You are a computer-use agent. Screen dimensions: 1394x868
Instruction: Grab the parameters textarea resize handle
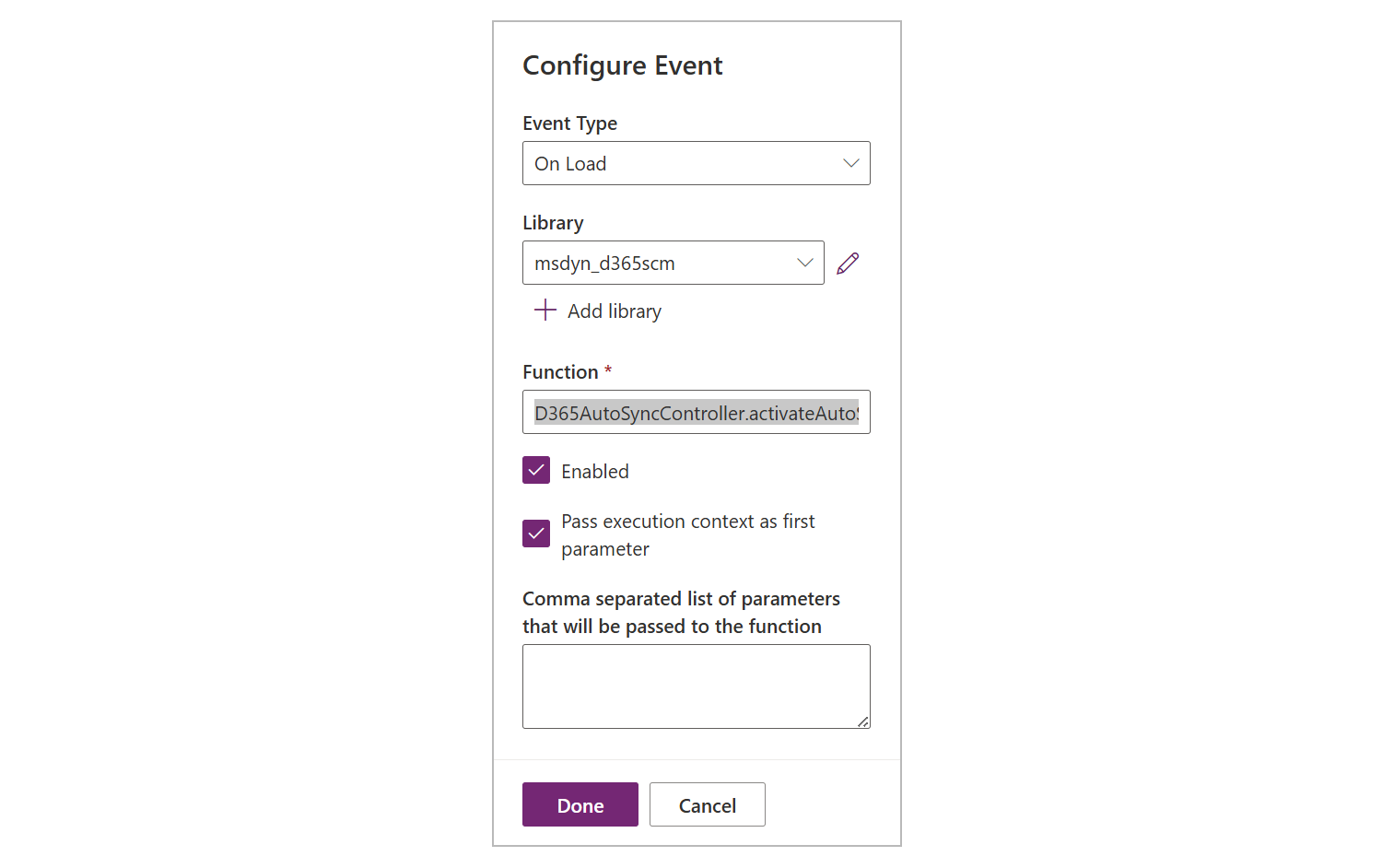tap(863, 722)
